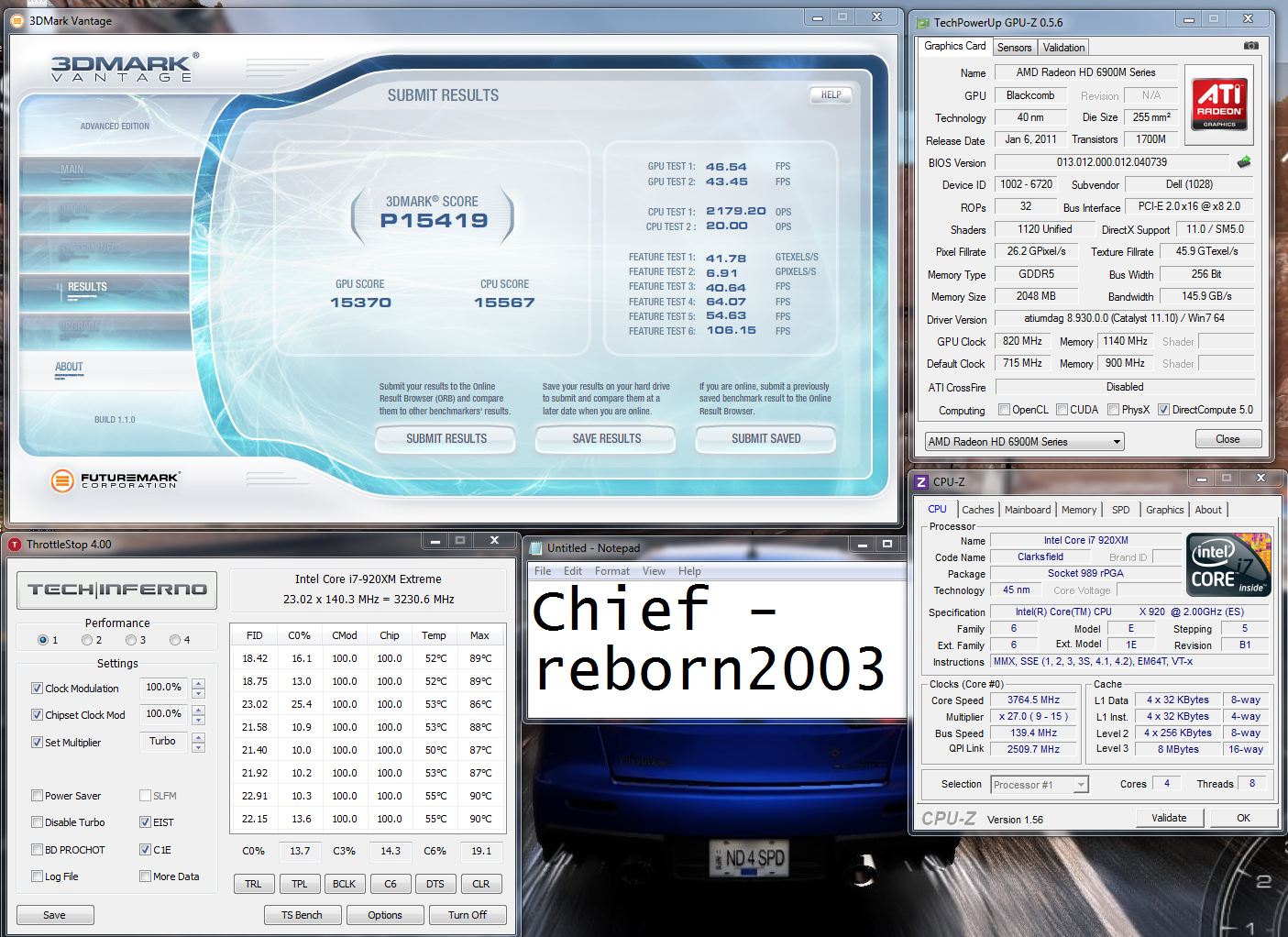Click the ThrottleStop Options button

click(385, 915)
